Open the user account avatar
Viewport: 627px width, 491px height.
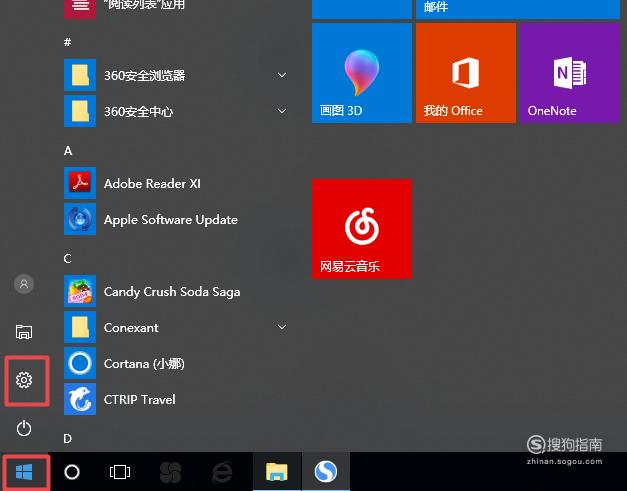[24, 284]
